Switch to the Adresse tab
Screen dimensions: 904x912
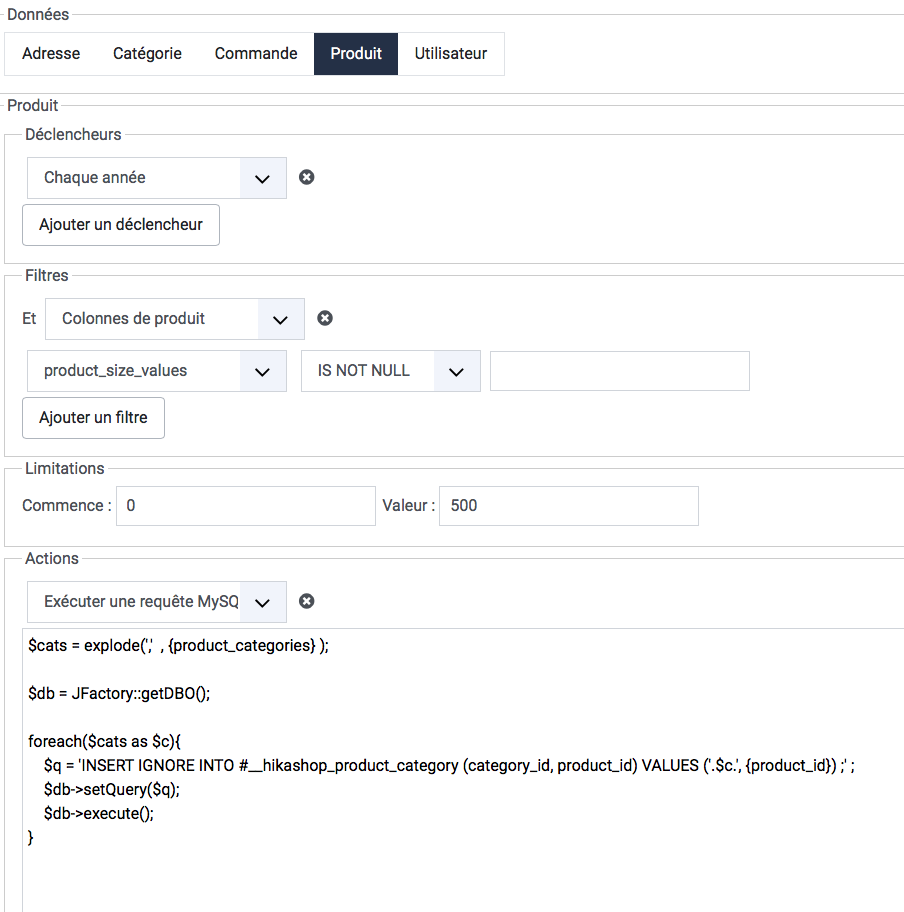point(51,54)
